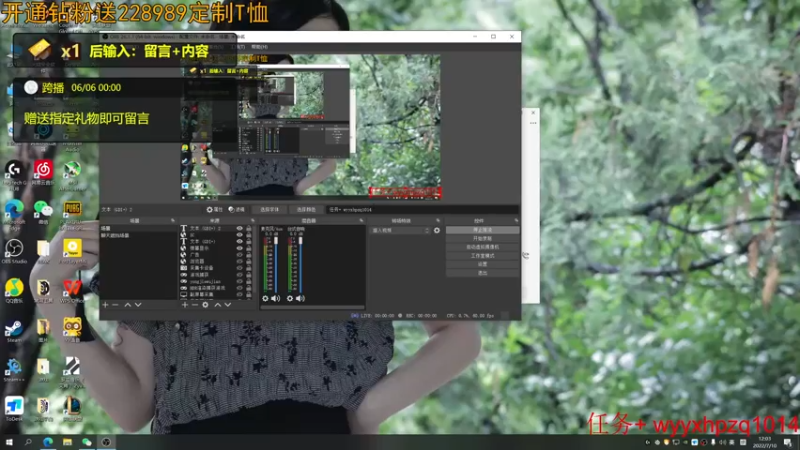Select the second scene in the Scenes list
800x450 pixels.
click(138, 235)
